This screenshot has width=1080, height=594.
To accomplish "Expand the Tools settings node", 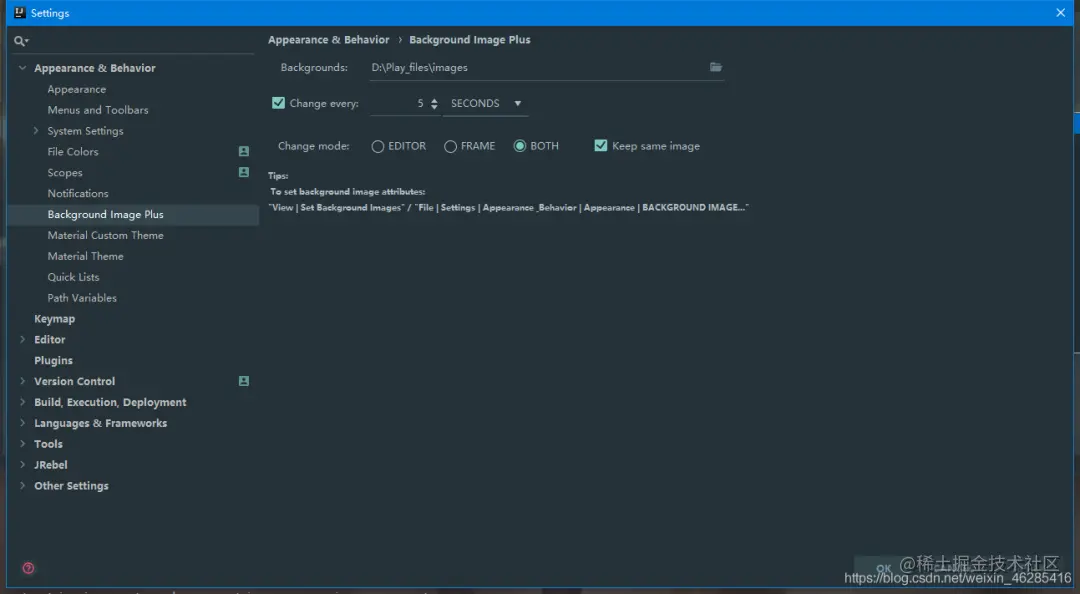I will [23, 444].
